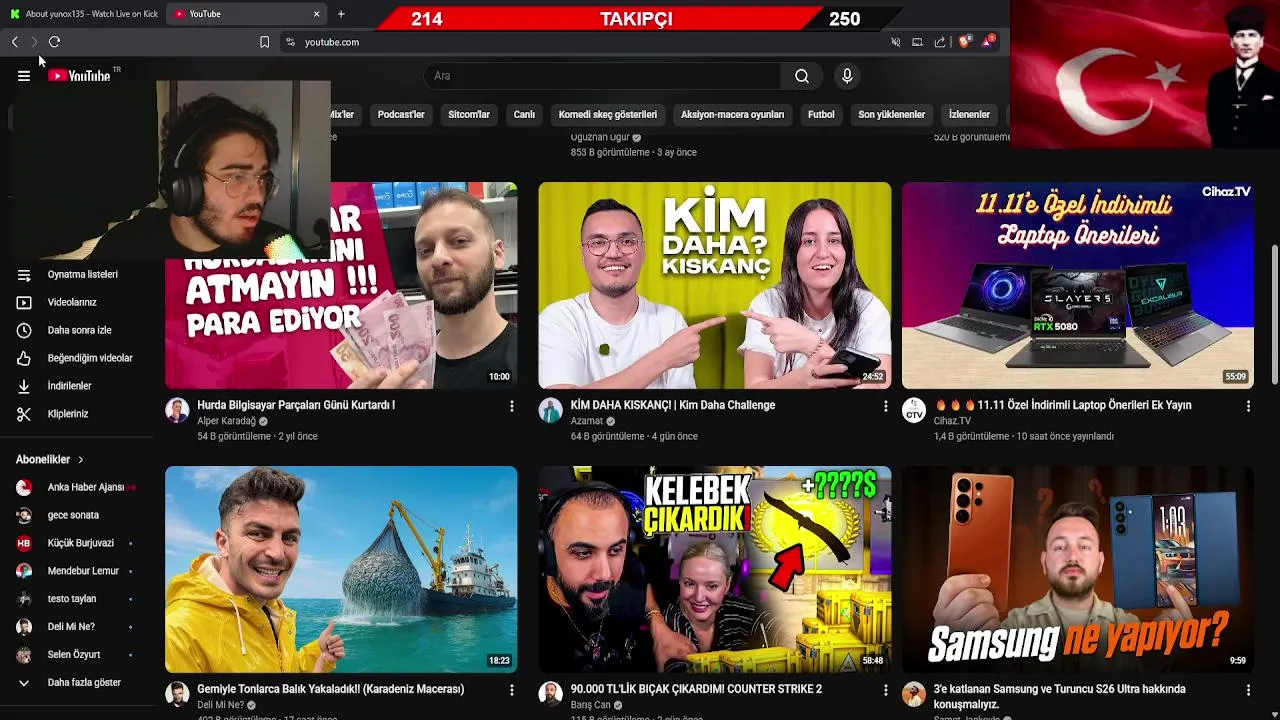Screen dimensions: 1280x720
Task: Open the Brave Shields lion icon
Action: pos(964,42)
